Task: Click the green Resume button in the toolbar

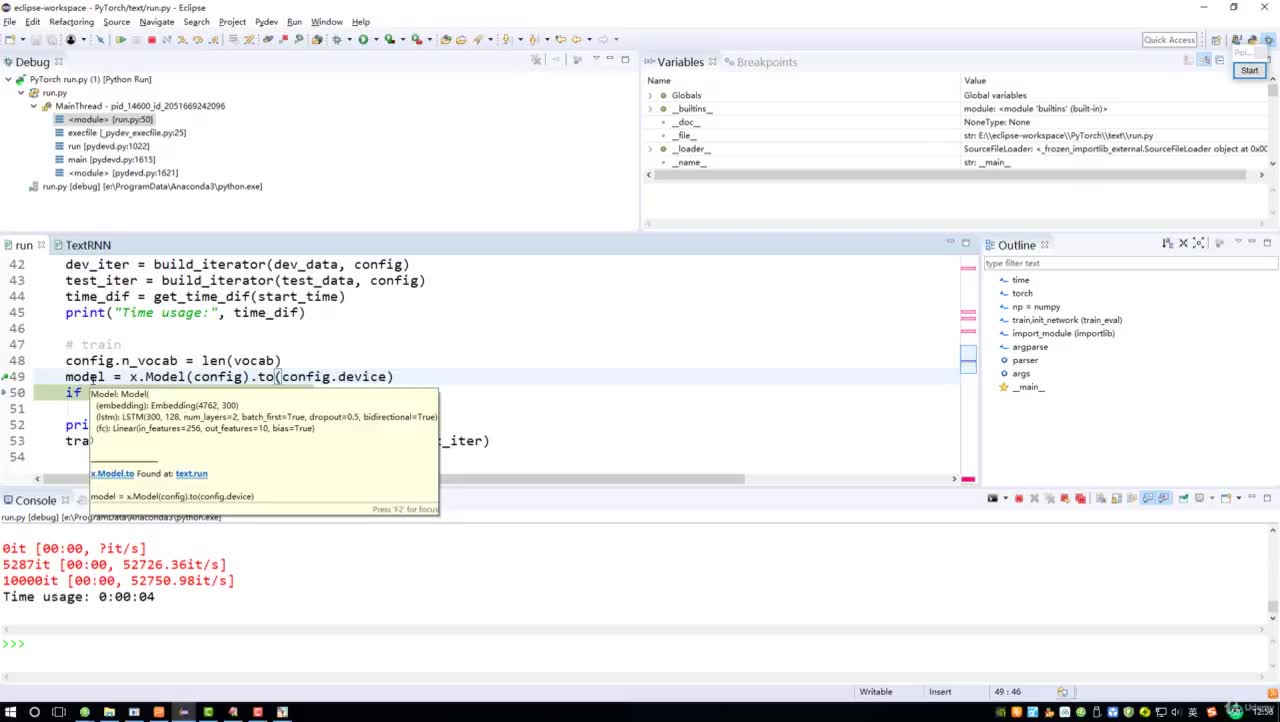Action: coord(120,39)
